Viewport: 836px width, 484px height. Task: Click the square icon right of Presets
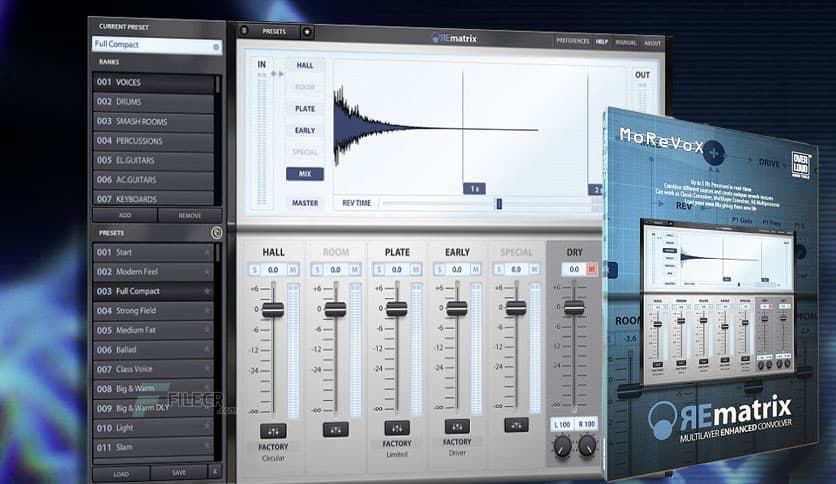307,32
